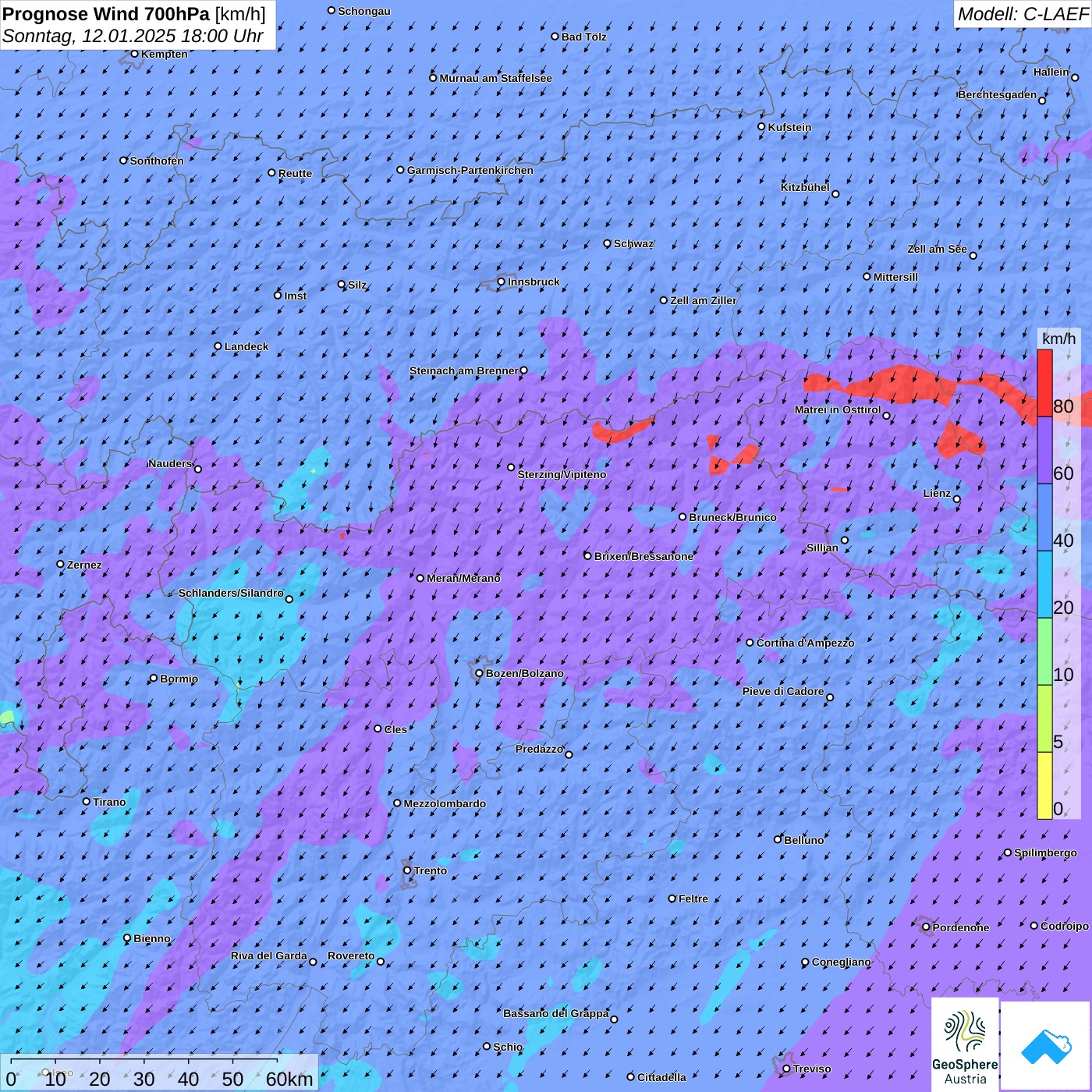Click the Nauders location dot
Image resolution: width=1092 pixels, height=1092 pixels.
198,469
